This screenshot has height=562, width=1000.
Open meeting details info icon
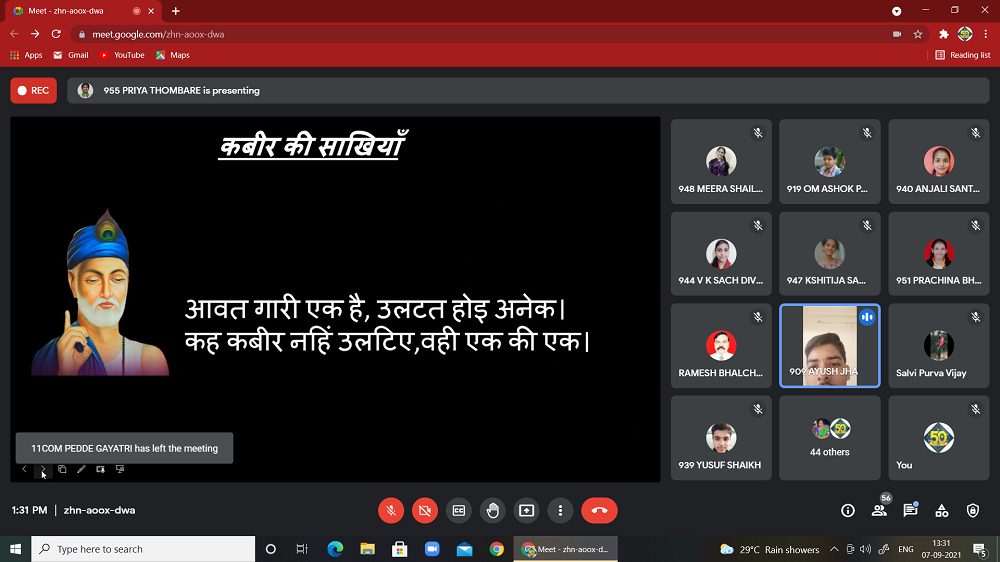point(848,510)
